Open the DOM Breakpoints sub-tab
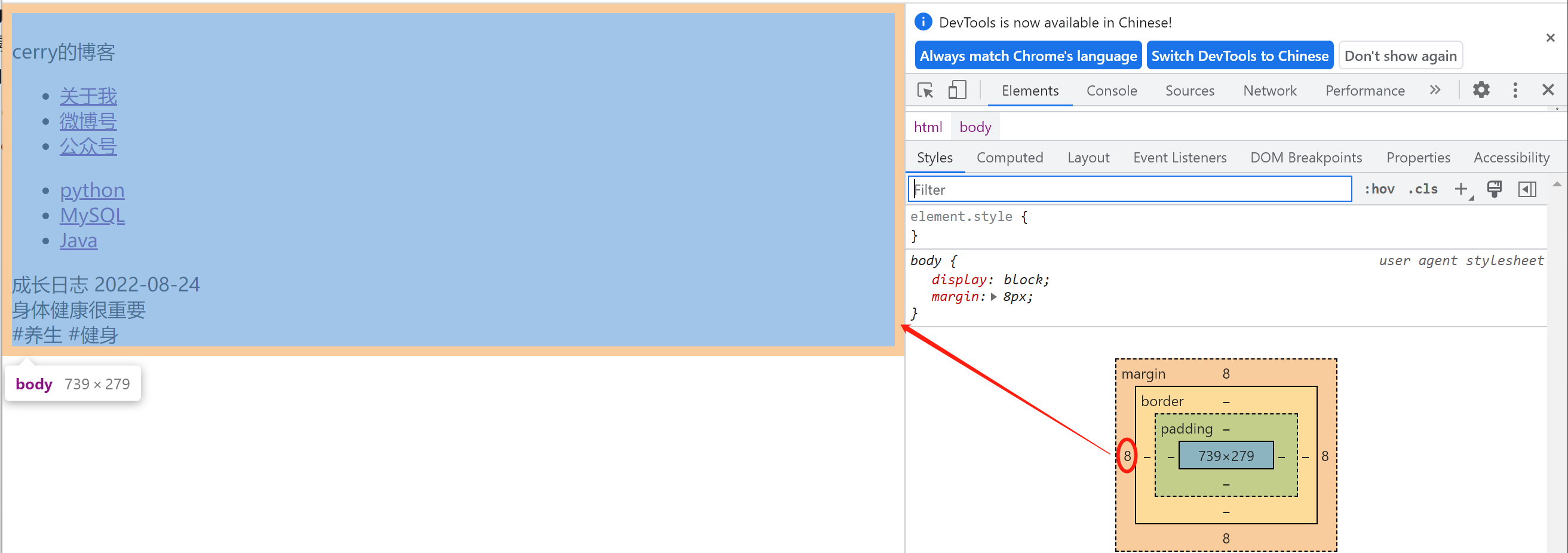Viewport: 1568px width, 553px height. click(1306, 158)
